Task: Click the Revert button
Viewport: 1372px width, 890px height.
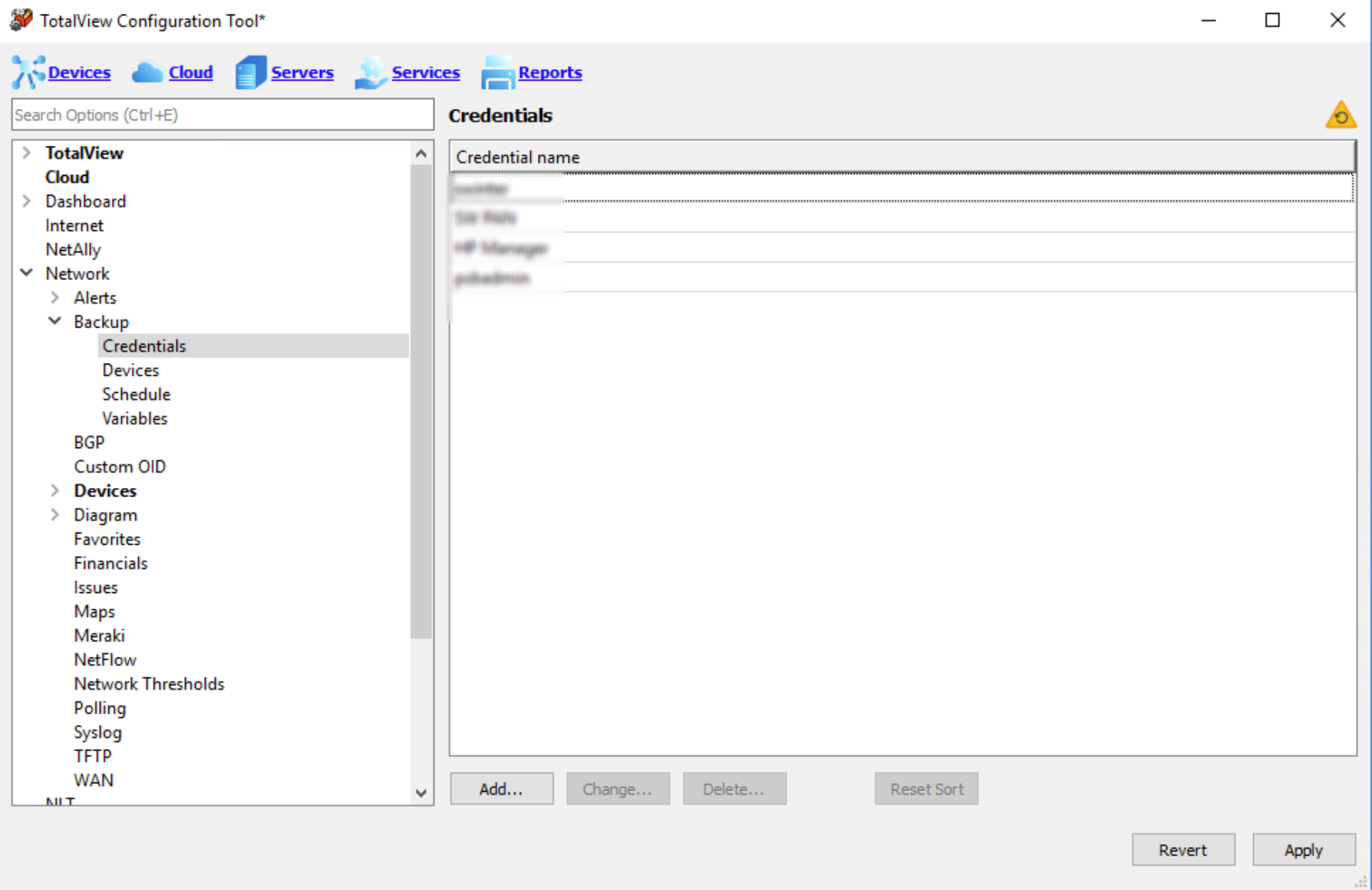Action: (x=1183, y=850)
